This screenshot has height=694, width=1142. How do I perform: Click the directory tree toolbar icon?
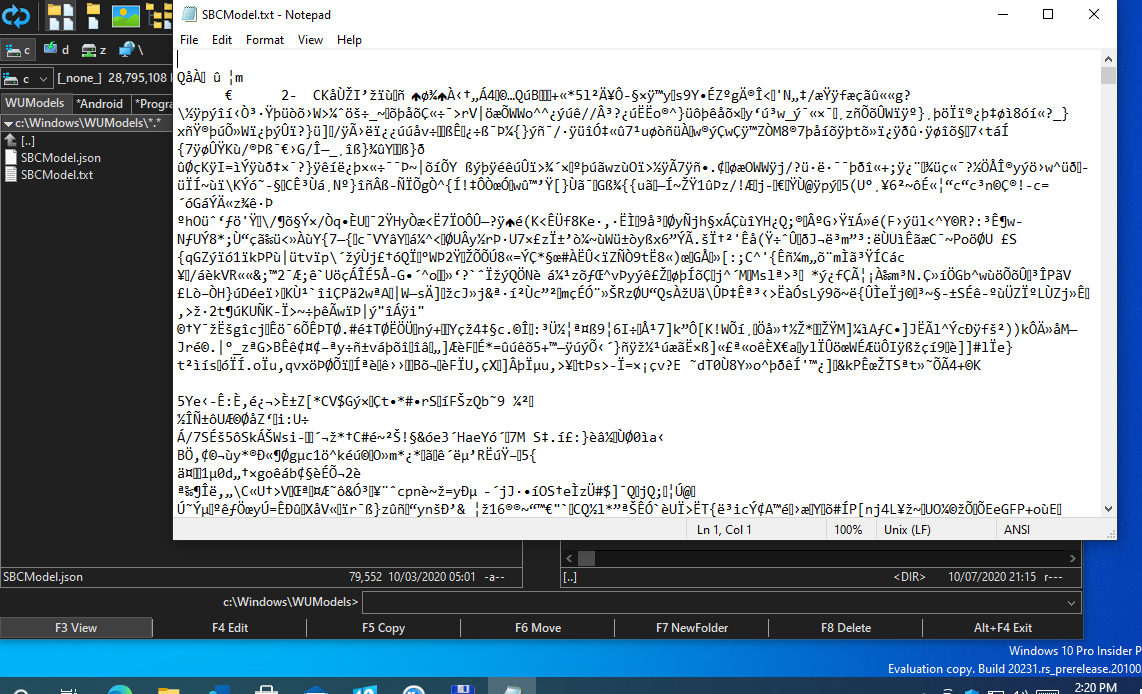pyautogui.click(x=158, y=15)
